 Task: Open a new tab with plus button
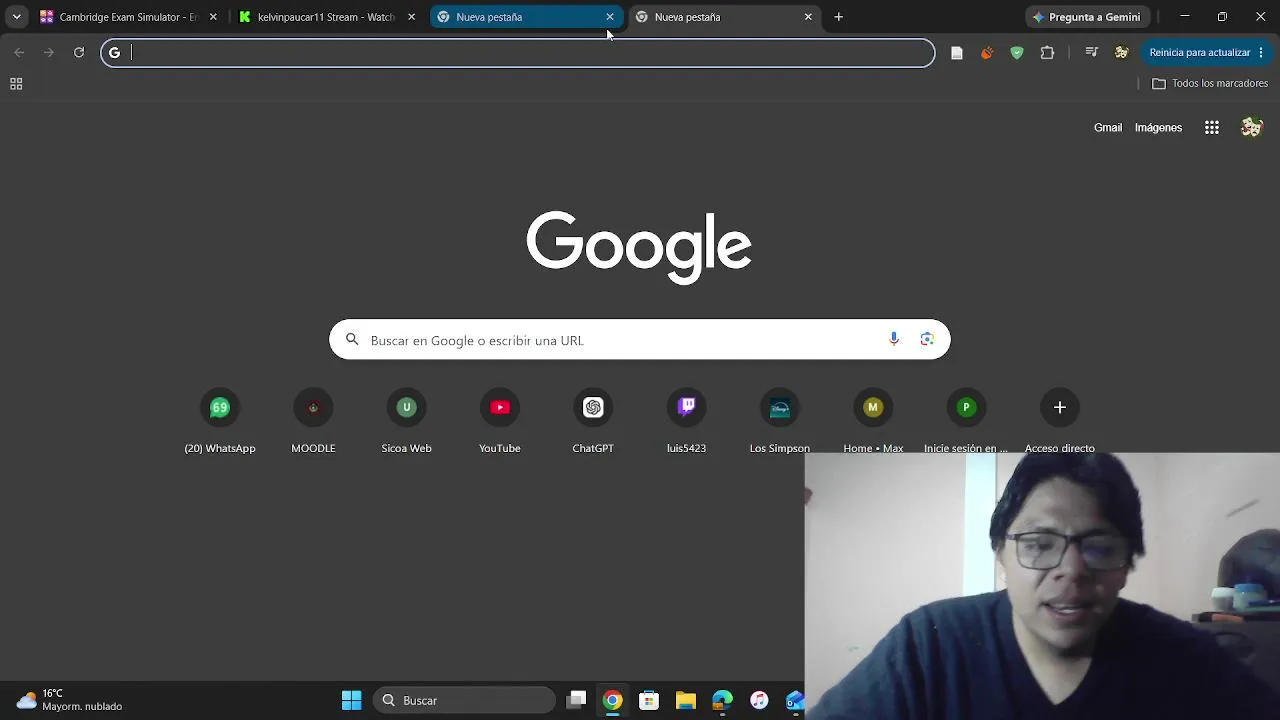[839, 17]
